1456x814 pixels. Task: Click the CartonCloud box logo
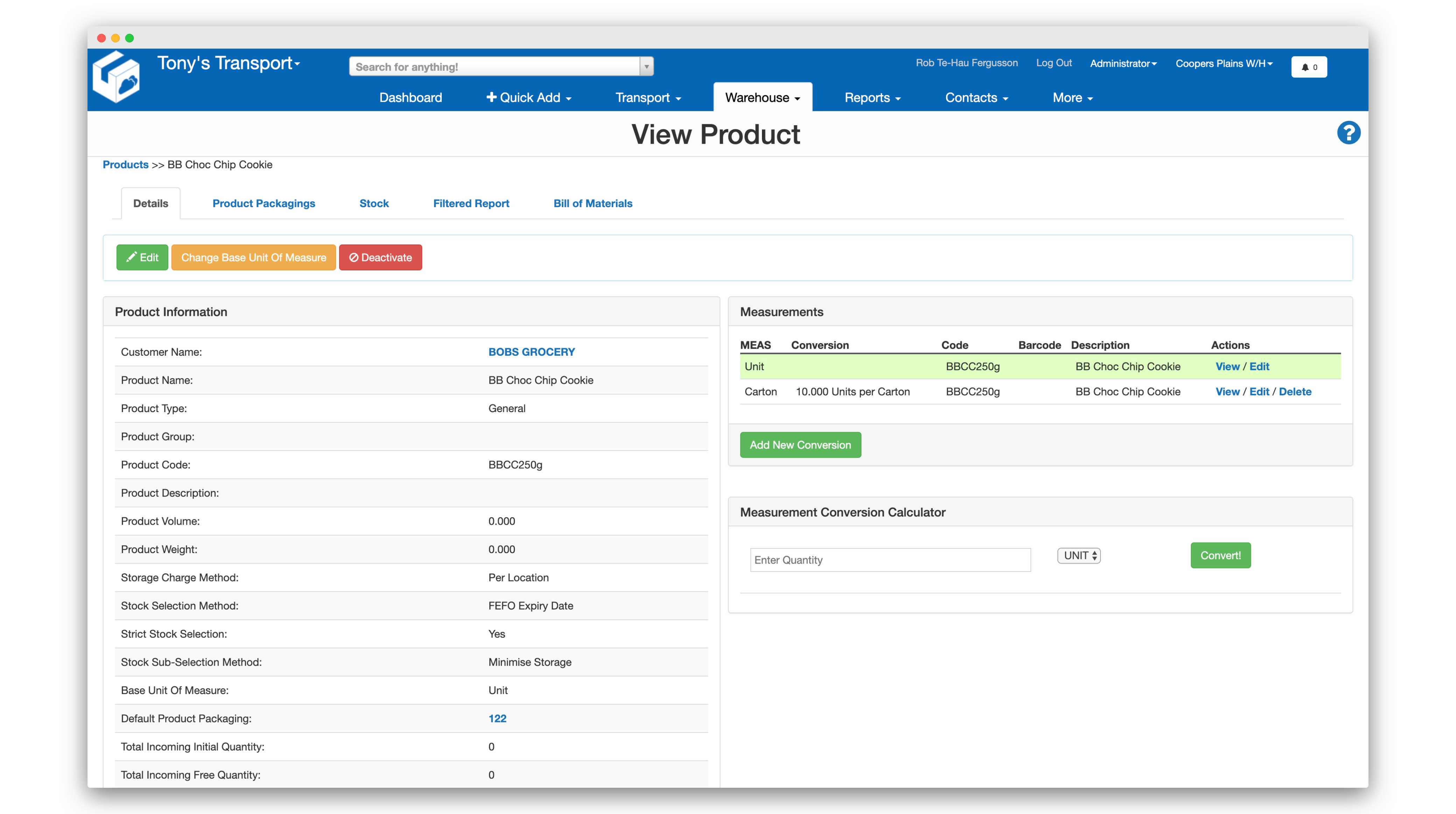click(117, 77)
